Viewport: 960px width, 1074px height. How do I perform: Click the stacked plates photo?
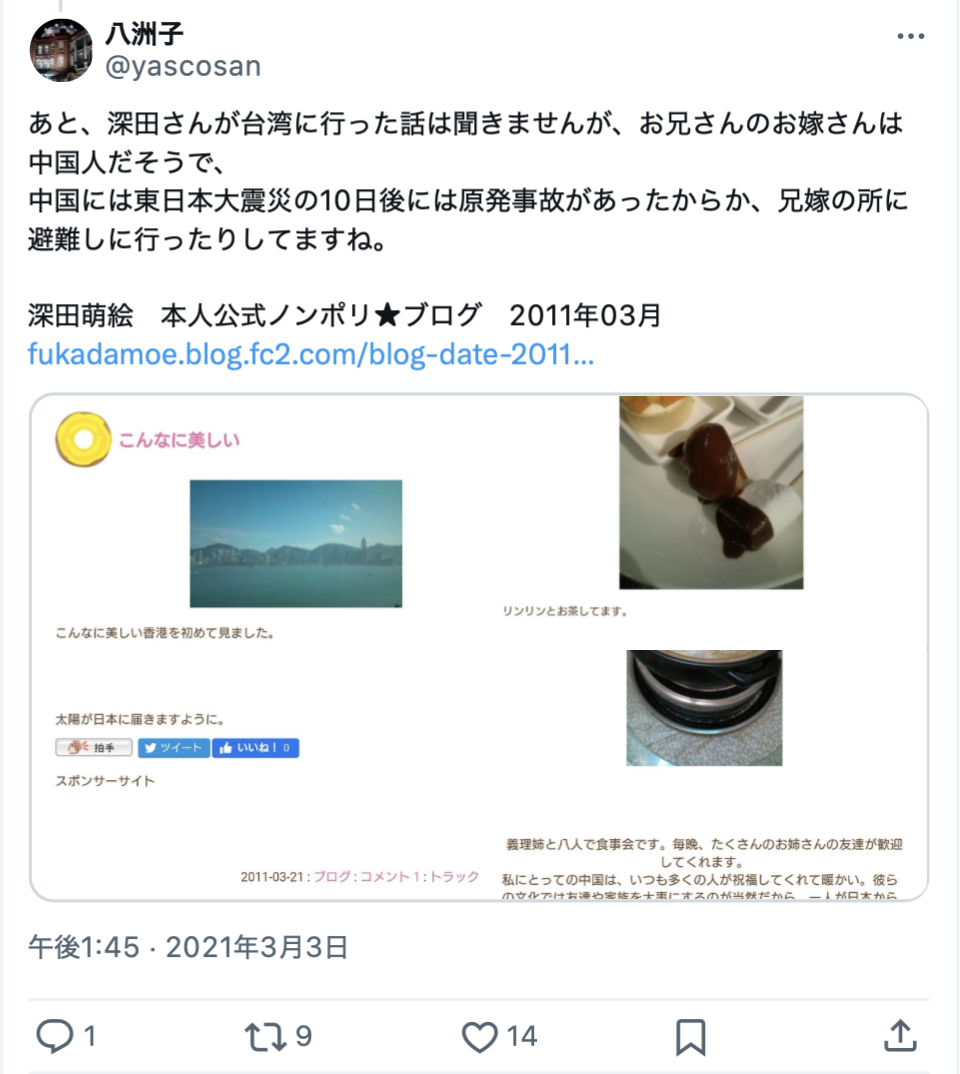[704, 708]
